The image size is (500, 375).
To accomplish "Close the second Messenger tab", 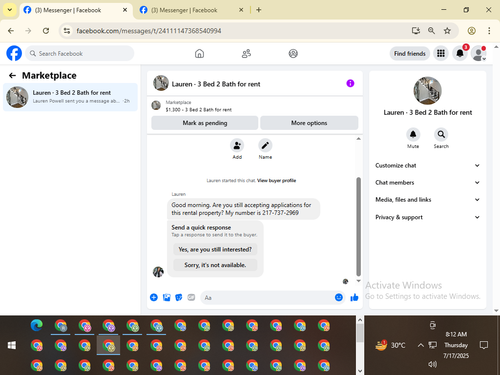I will coord(241,10).
